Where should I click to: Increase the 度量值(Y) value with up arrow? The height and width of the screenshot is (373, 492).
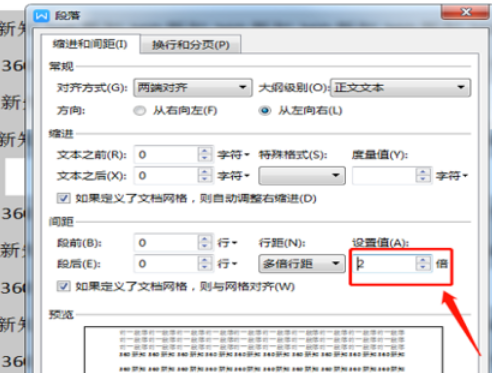[423, 172]
